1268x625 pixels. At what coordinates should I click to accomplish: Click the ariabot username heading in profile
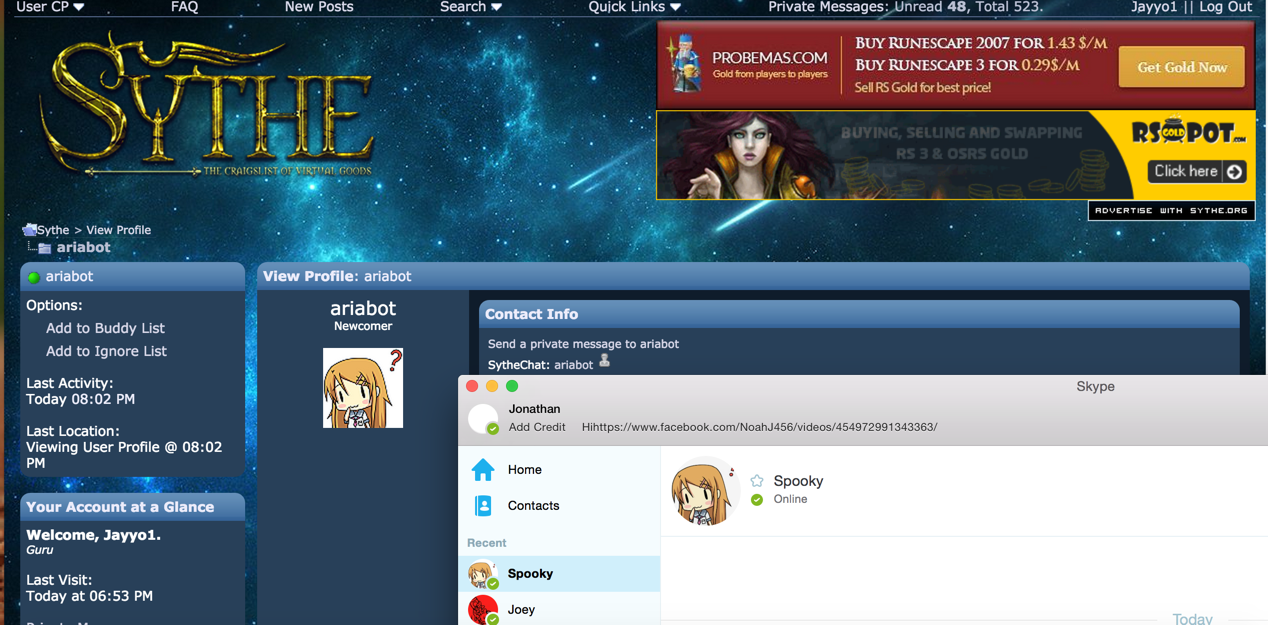363,308
